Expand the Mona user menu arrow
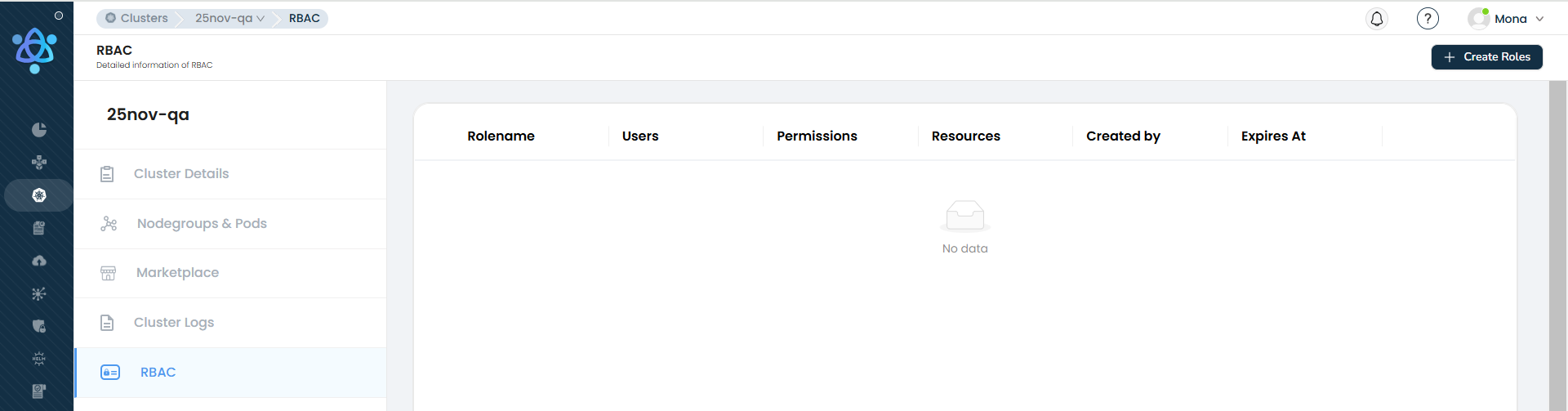This screenshot has width=1568, height=411. click(x=1539, y=19)
